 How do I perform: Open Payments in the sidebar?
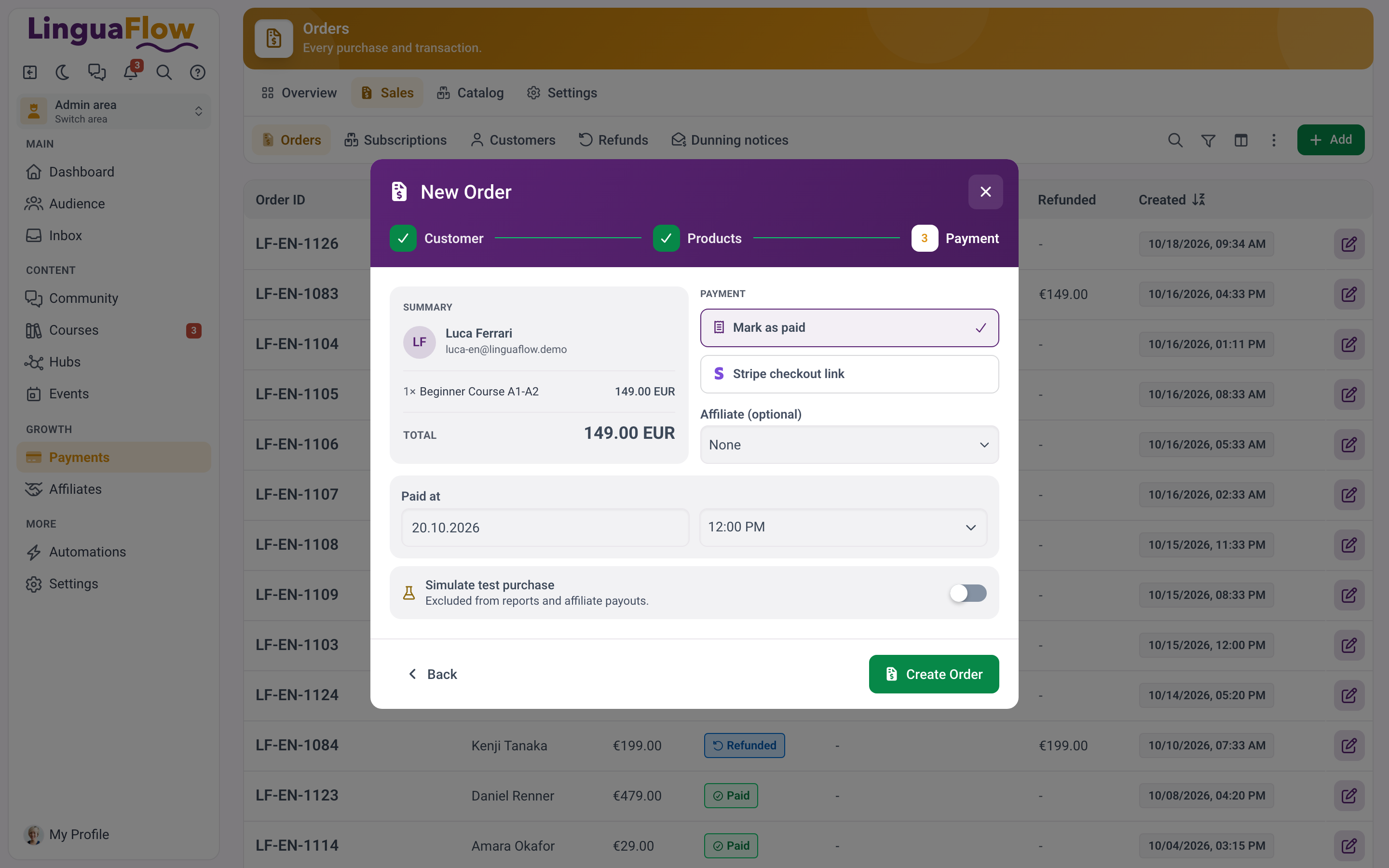point(114,458)
